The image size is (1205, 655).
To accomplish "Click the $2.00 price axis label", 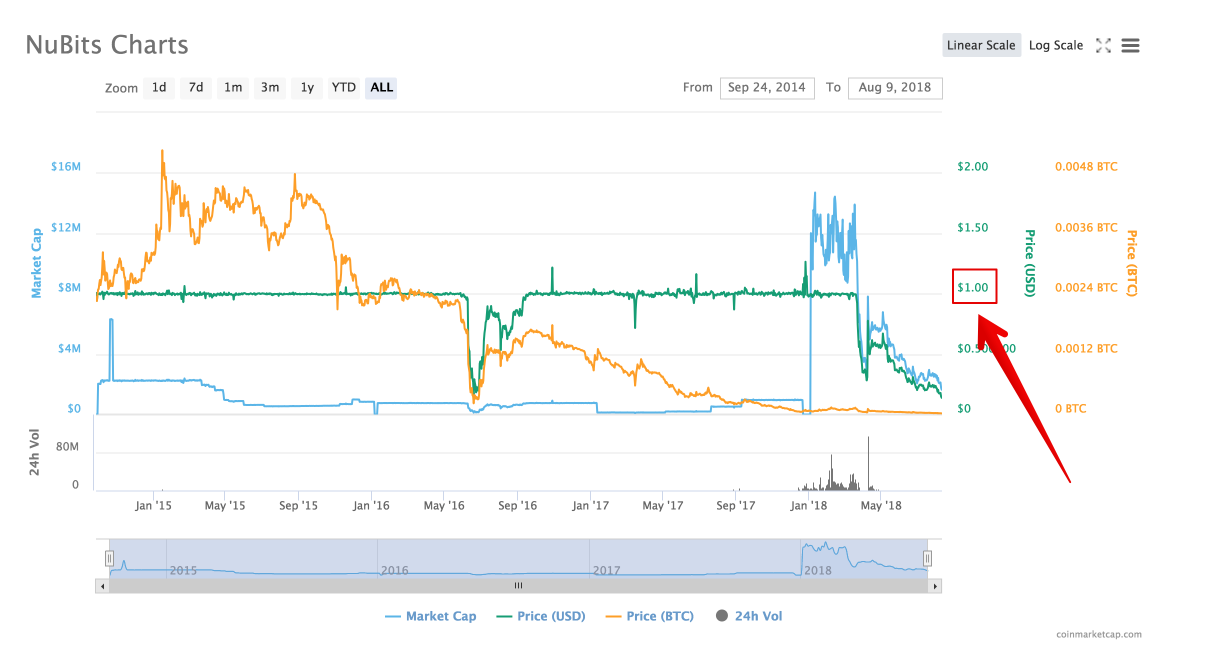I will click(x=972, y=166).
